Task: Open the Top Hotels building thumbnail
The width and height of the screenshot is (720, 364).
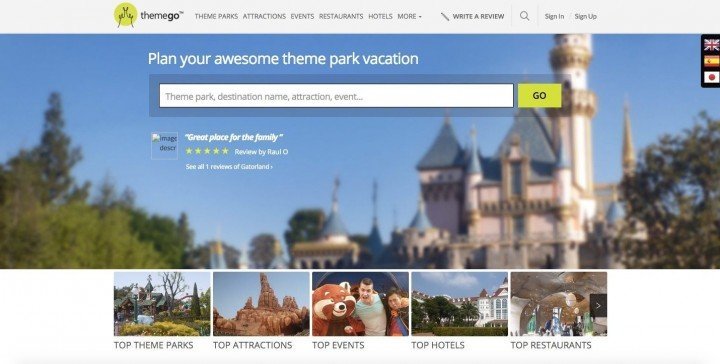Action: pyautogui.click(x=460, y=304)
